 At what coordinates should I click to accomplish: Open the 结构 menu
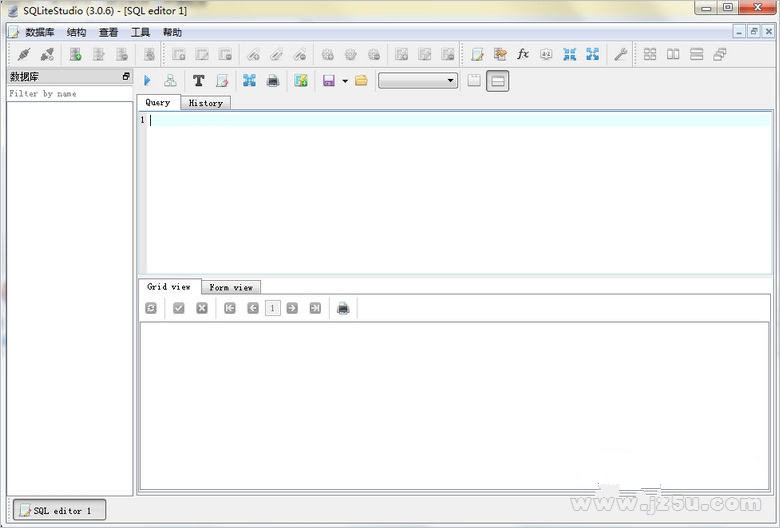coord(76,32)
